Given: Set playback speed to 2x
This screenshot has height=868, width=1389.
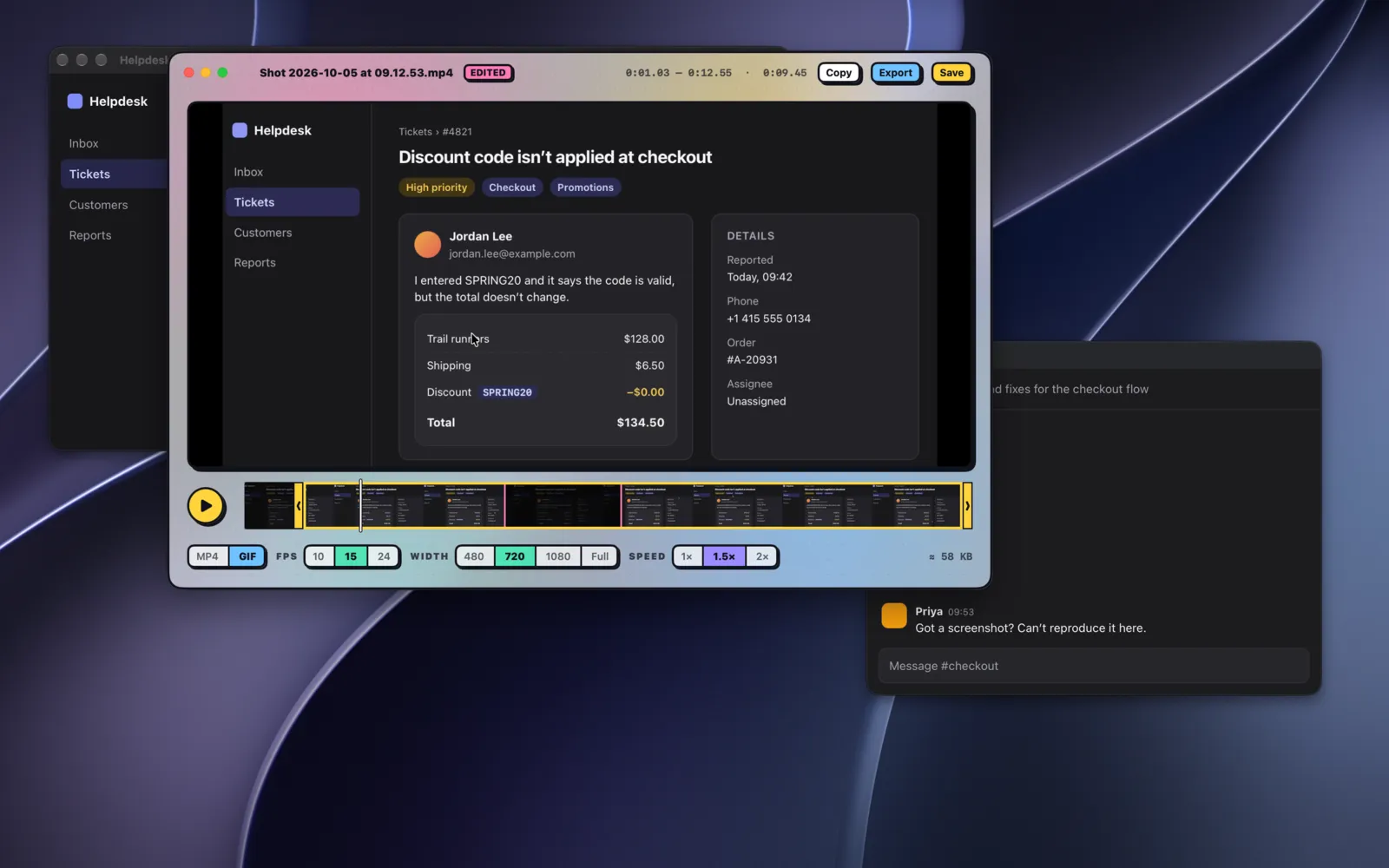Looking at the screenshot, I should point(762,556).
